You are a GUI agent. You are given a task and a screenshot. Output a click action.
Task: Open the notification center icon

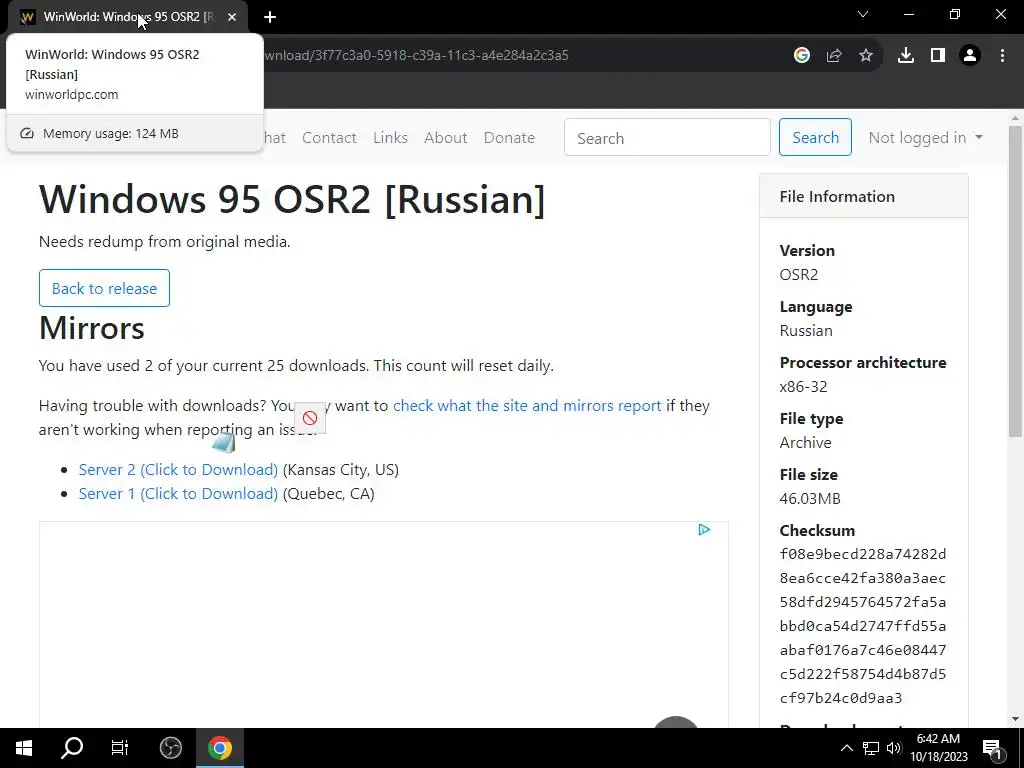[993, 748]
